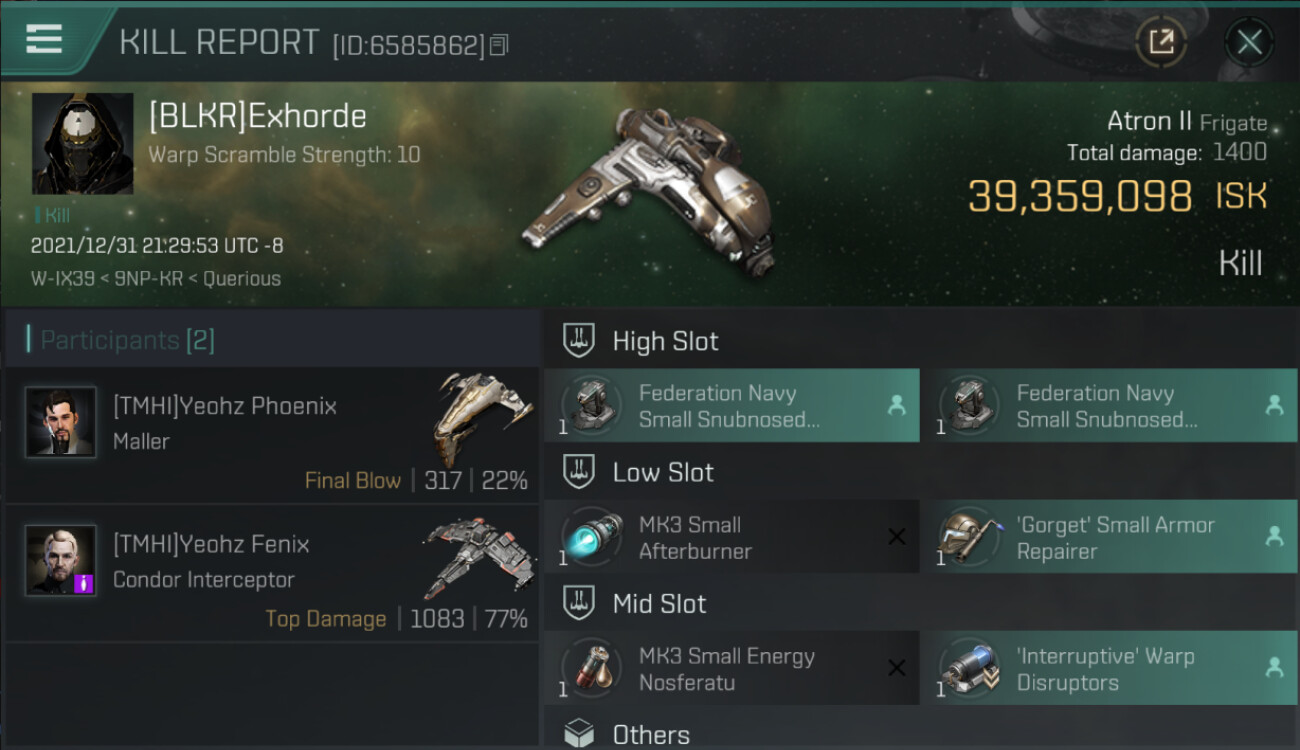Copy the kill report ID

(499, 45)
